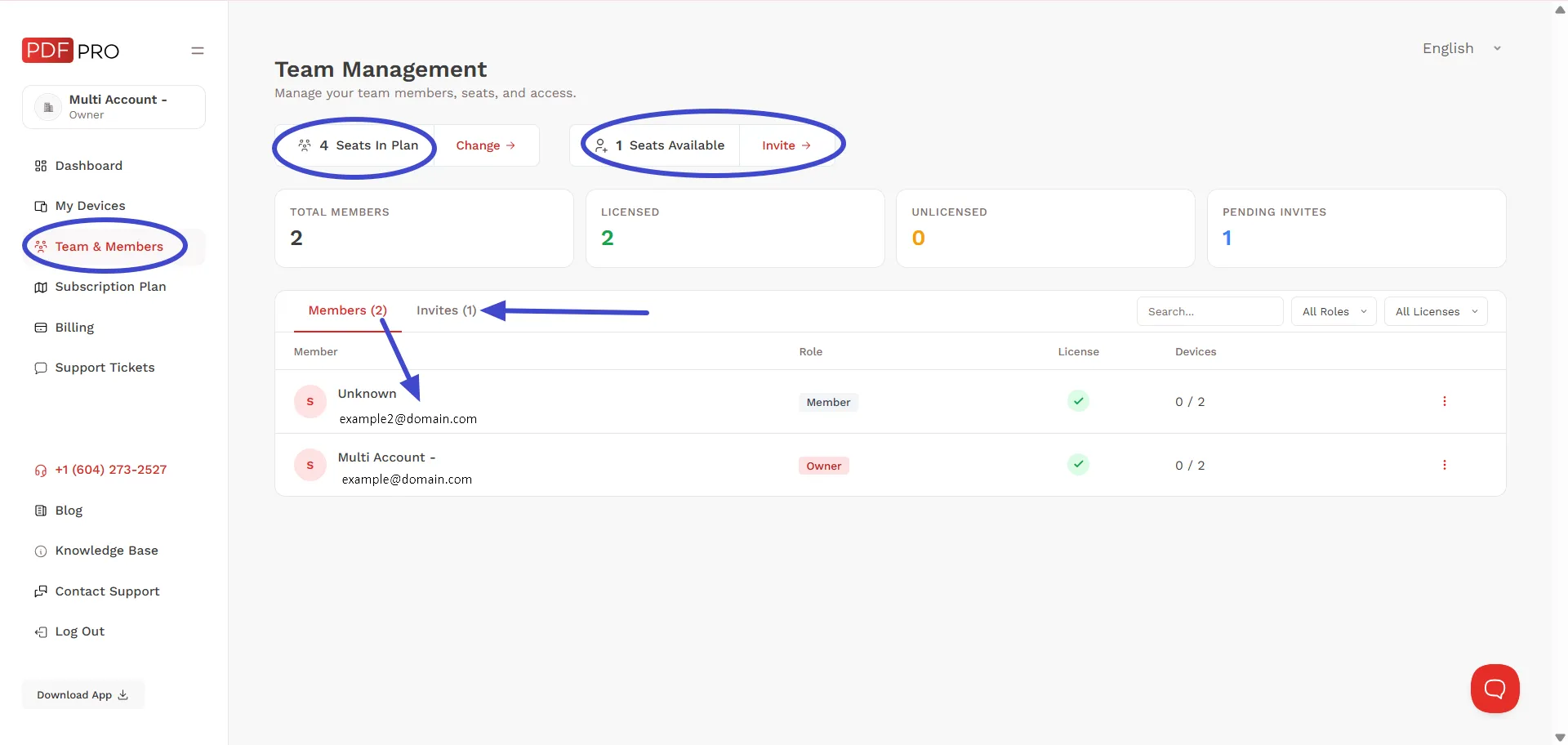Click Contact Support in sidebar
Image resolution: width=1568 pixels, height=745 pixels.
point(97,591)
